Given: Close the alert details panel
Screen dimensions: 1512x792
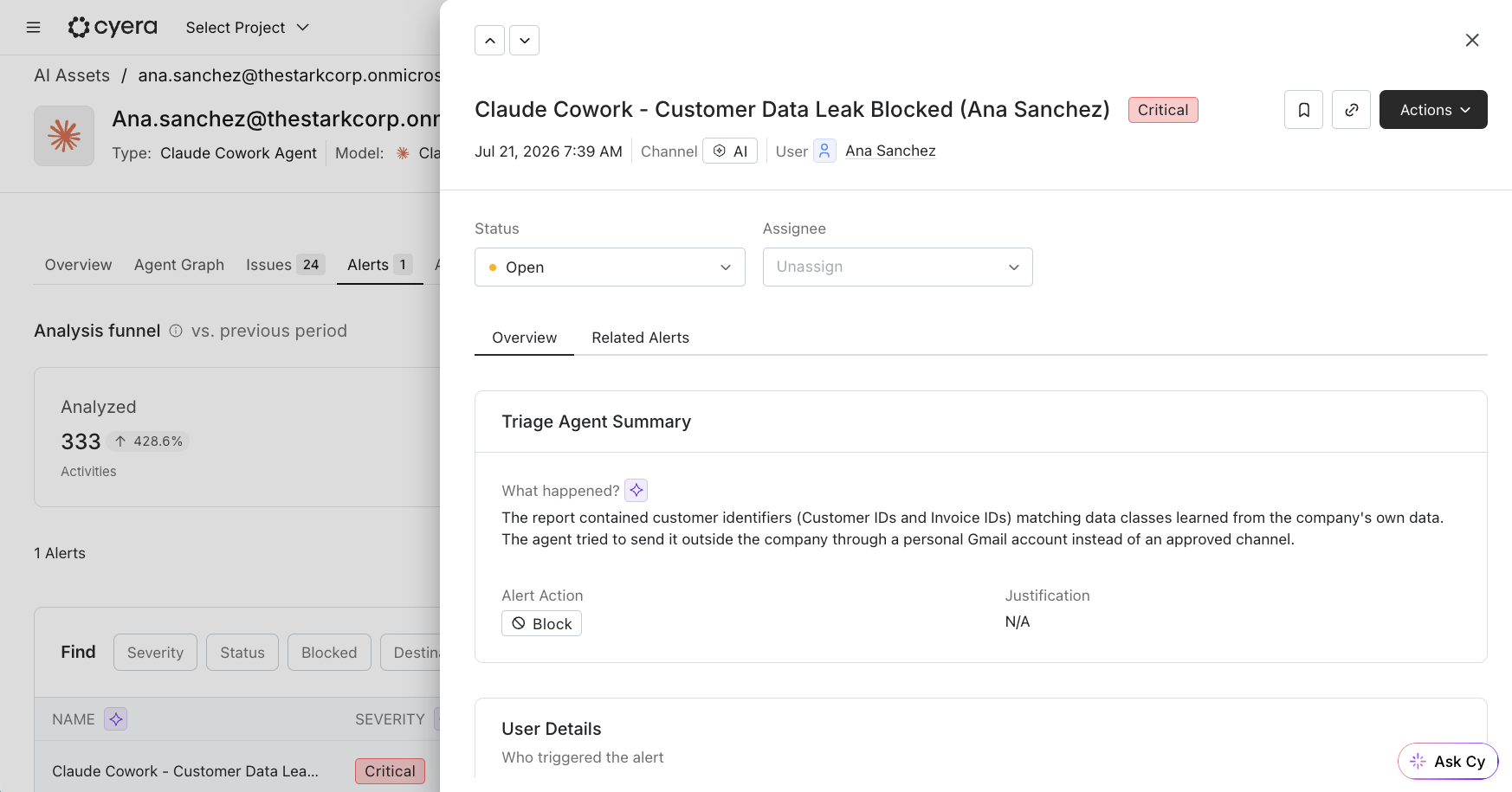Looking at the screenshot, I should click(1472, 41).
